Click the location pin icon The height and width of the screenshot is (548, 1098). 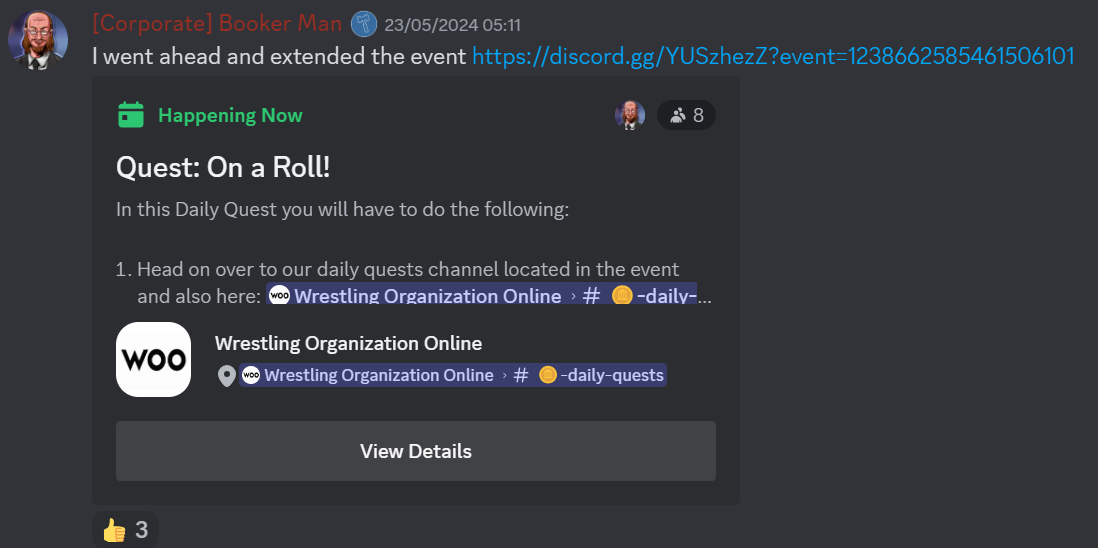click(226, 376)
